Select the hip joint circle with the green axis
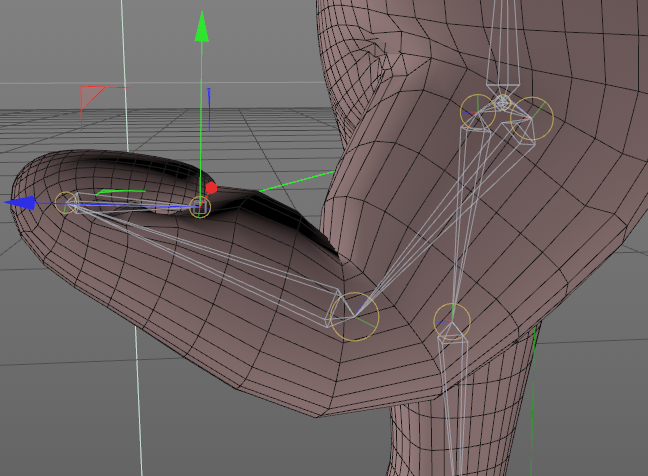This screenshot has width=648, height=476. click(x=532, y=119)
